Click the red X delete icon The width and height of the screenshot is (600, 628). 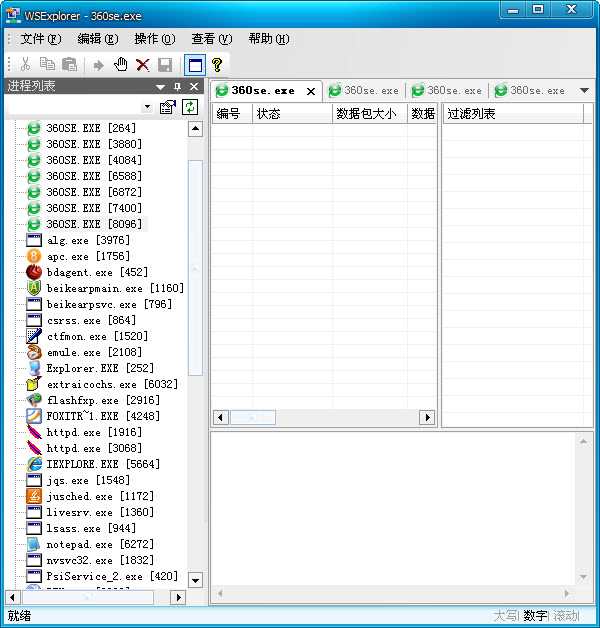[143, 64]
